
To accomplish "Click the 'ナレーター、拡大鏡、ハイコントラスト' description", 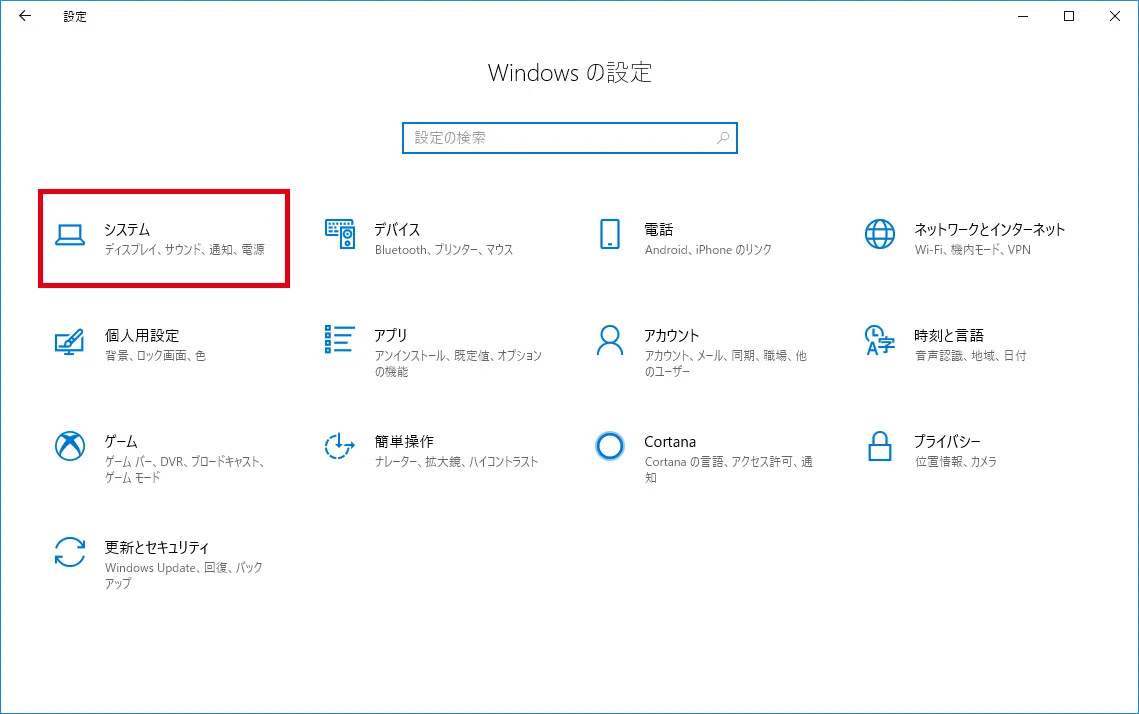I will coord(456,462).
